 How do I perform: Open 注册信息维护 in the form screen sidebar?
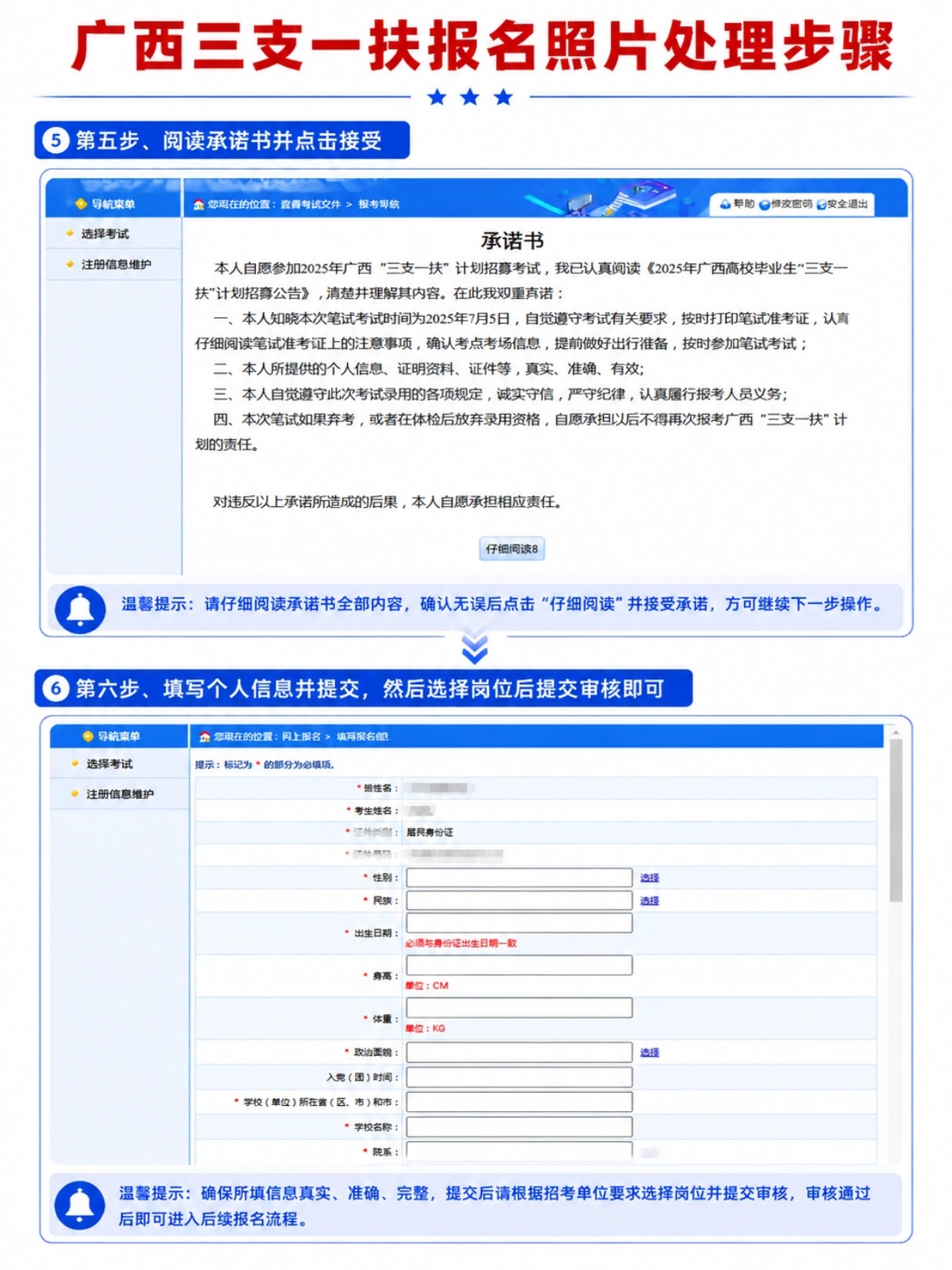[x=120, y=794]
